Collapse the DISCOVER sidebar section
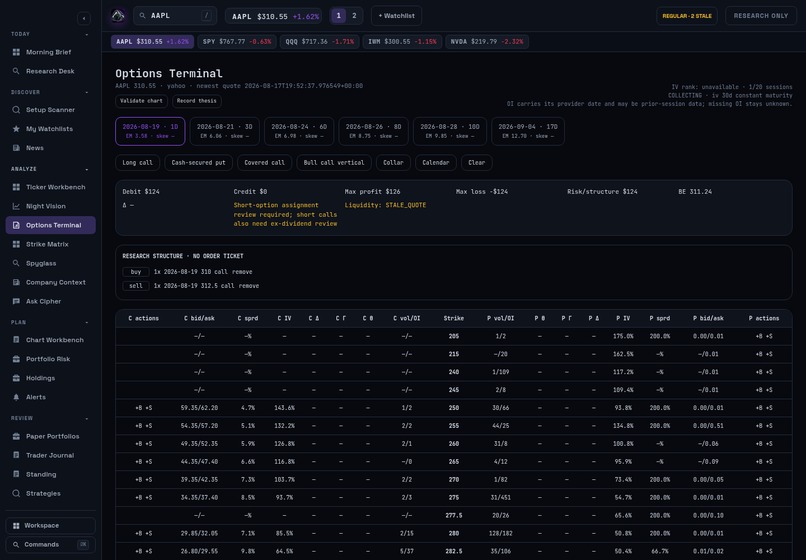This screenshot has height=560, width=806. [x=86, y=92]
